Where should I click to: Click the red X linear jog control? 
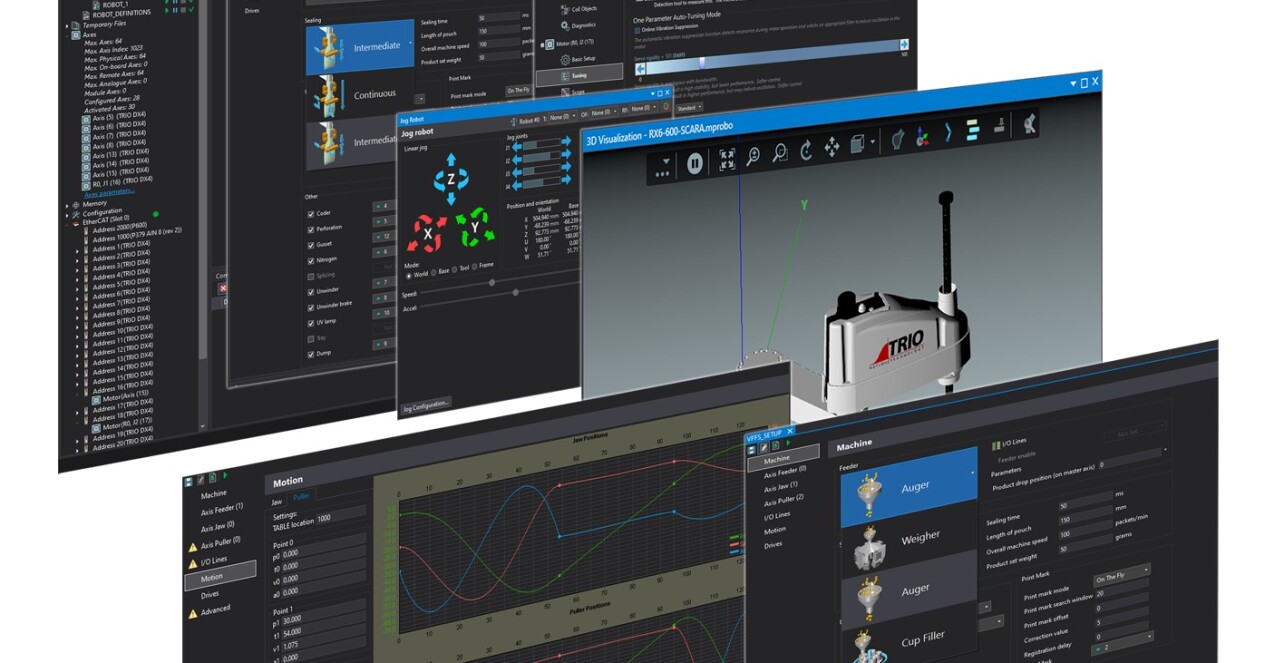tap(426, 233)
